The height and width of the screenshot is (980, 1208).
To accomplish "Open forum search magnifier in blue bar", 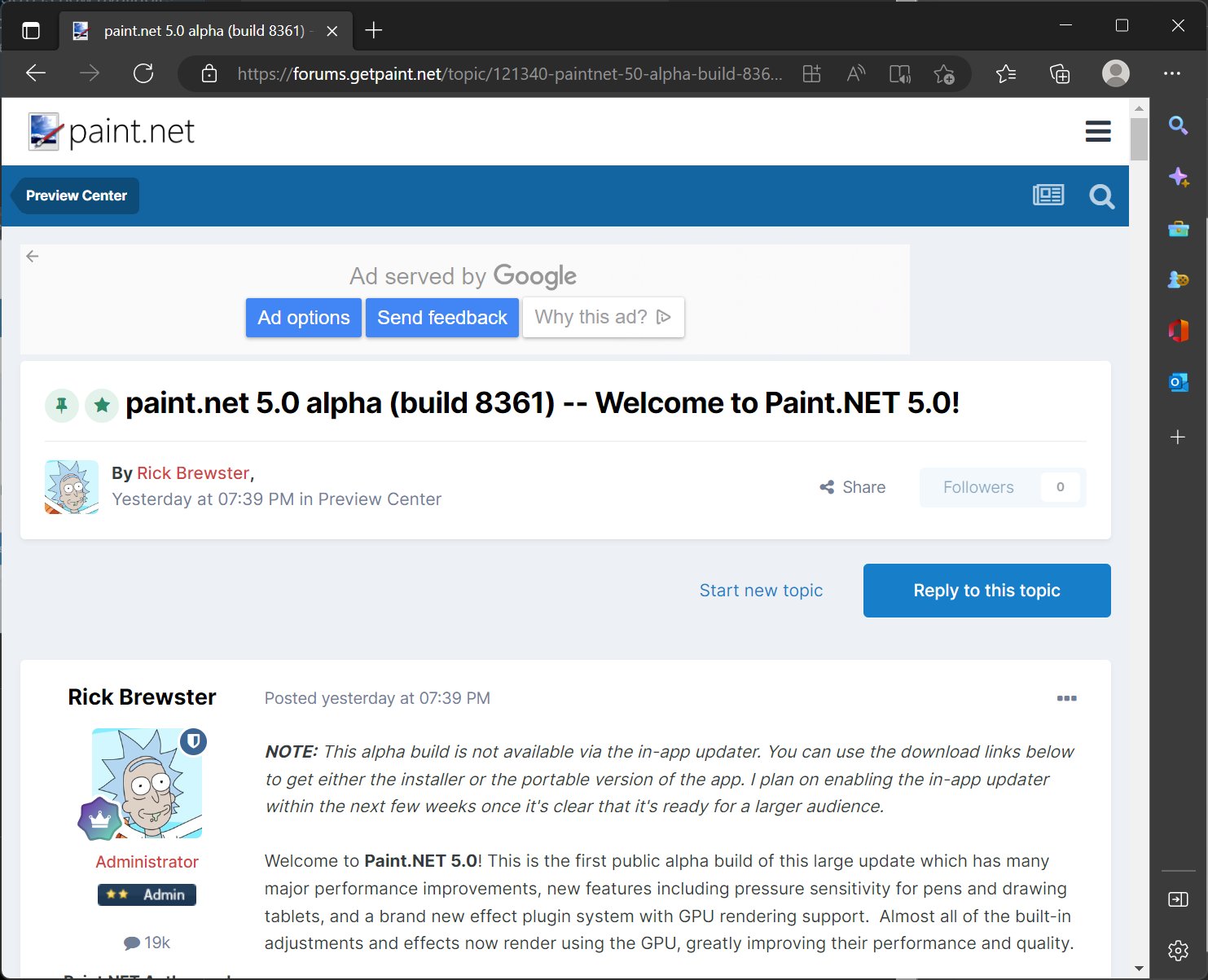I will (1101, 196).
